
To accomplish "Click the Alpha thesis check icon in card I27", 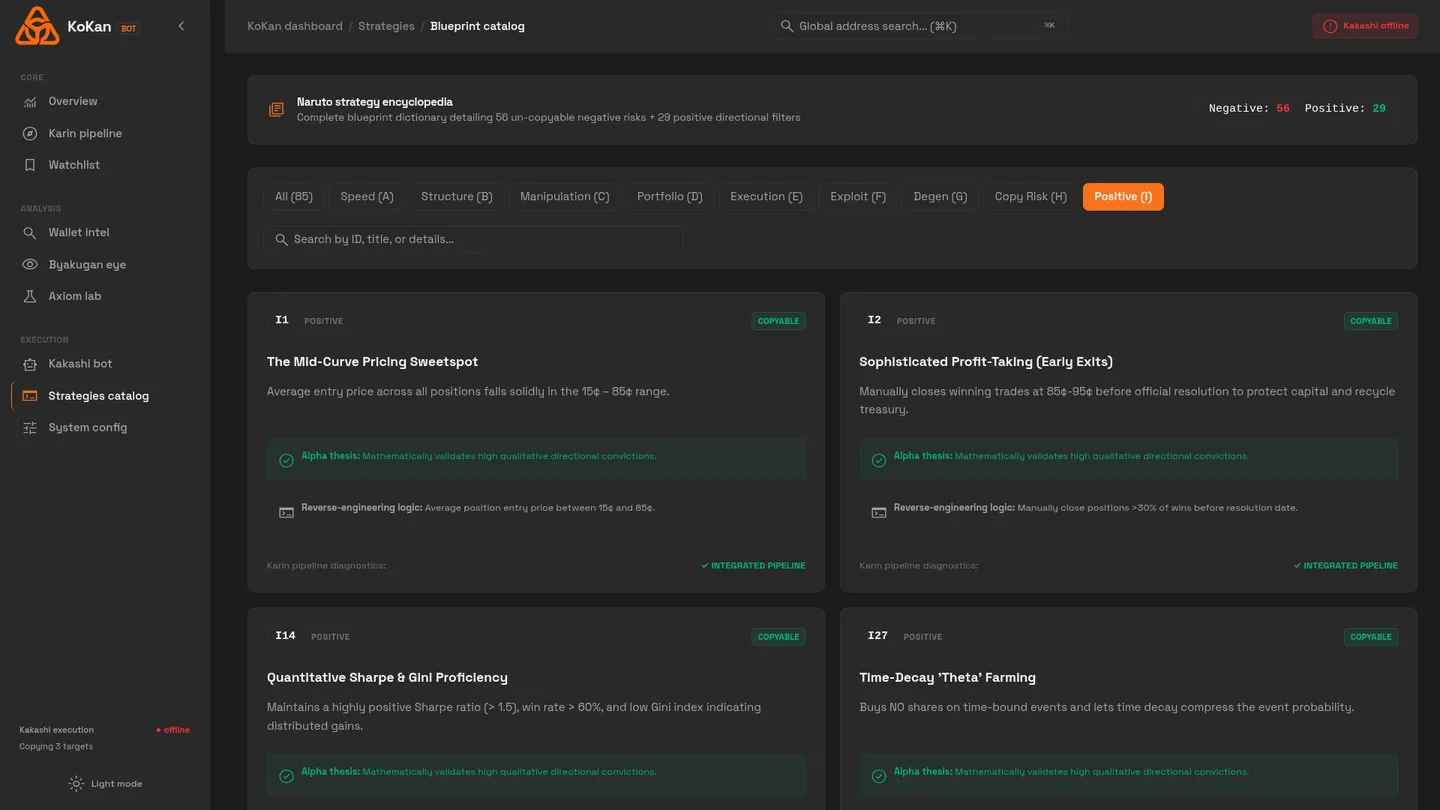I will (x=879, y=776).
